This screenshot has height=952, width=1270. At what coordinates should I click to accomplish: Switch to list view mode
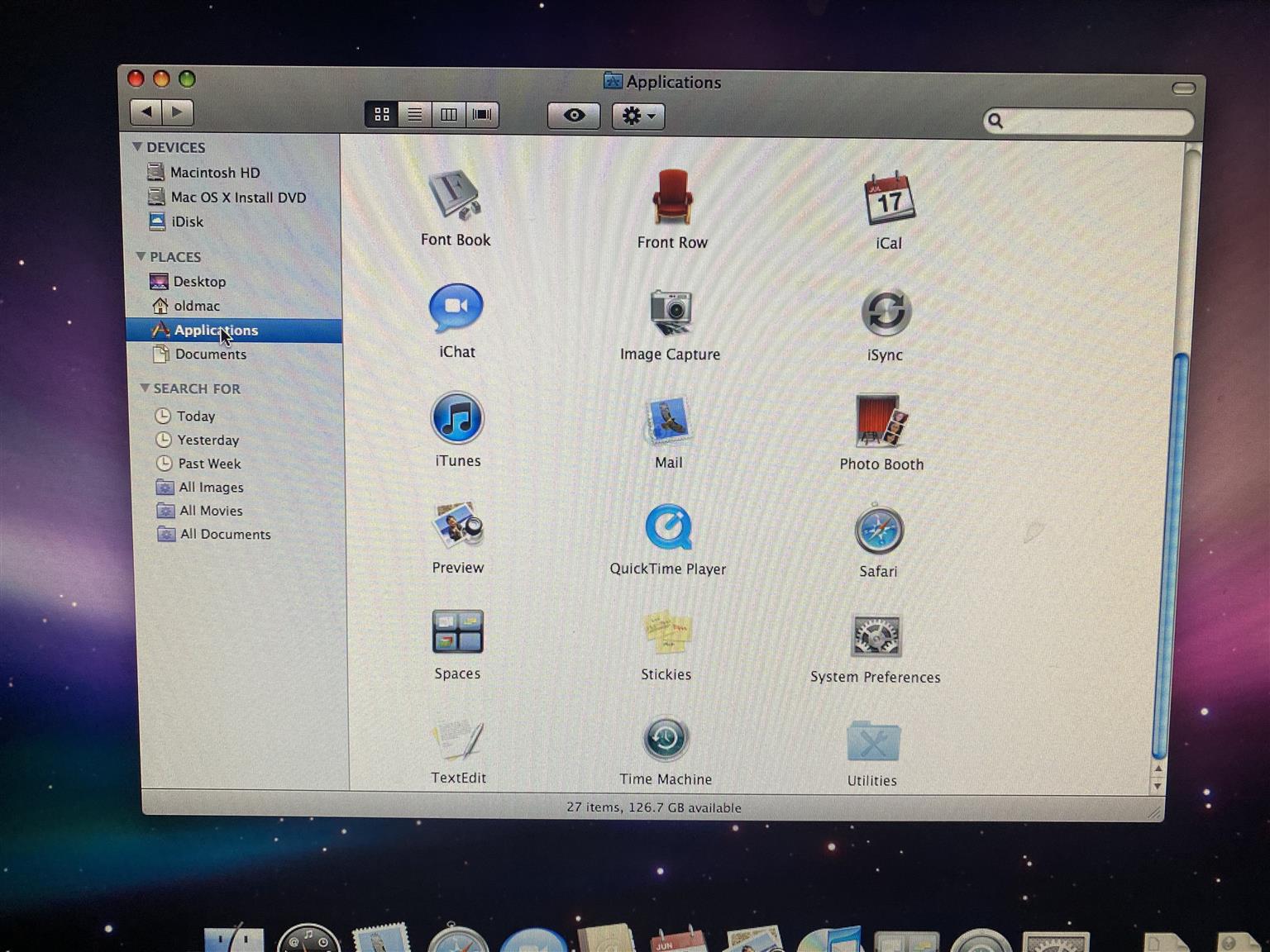[415, 115]
